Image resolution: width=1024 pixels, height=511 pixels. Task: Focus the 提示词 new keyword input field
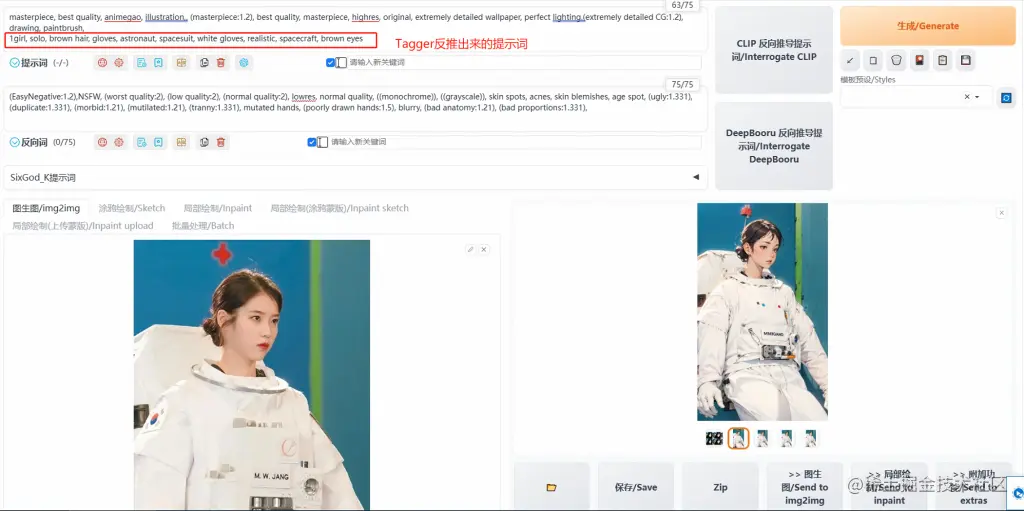coord(524,63)
